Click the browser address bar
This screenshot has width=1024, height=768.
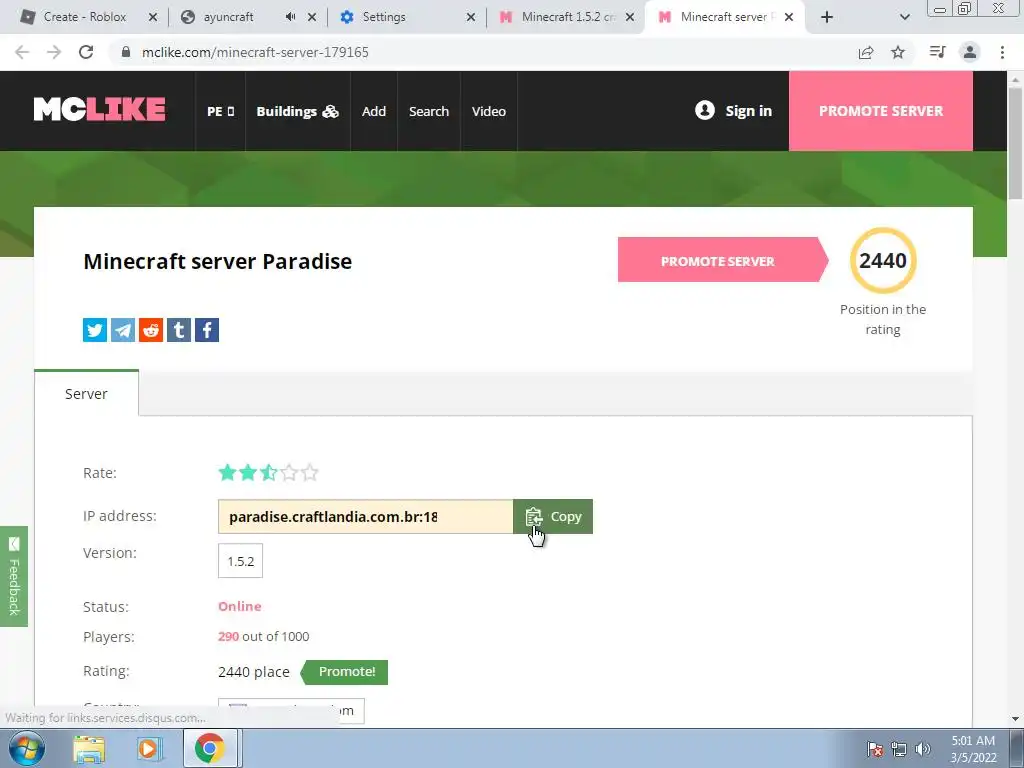(483, 52)
